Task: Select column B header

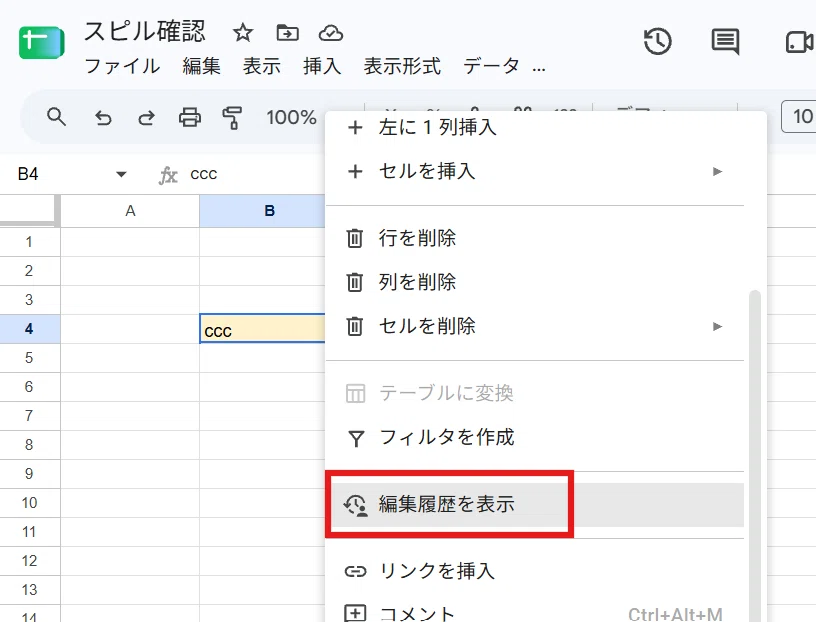Action: pos(262,211)
